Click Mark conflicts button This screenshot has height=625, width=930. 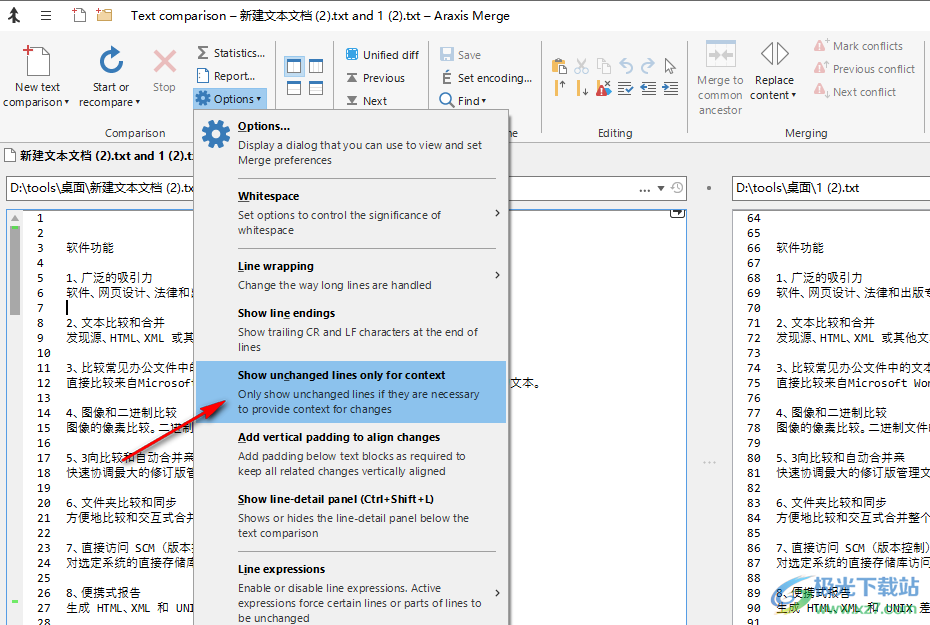pos(858,46)
